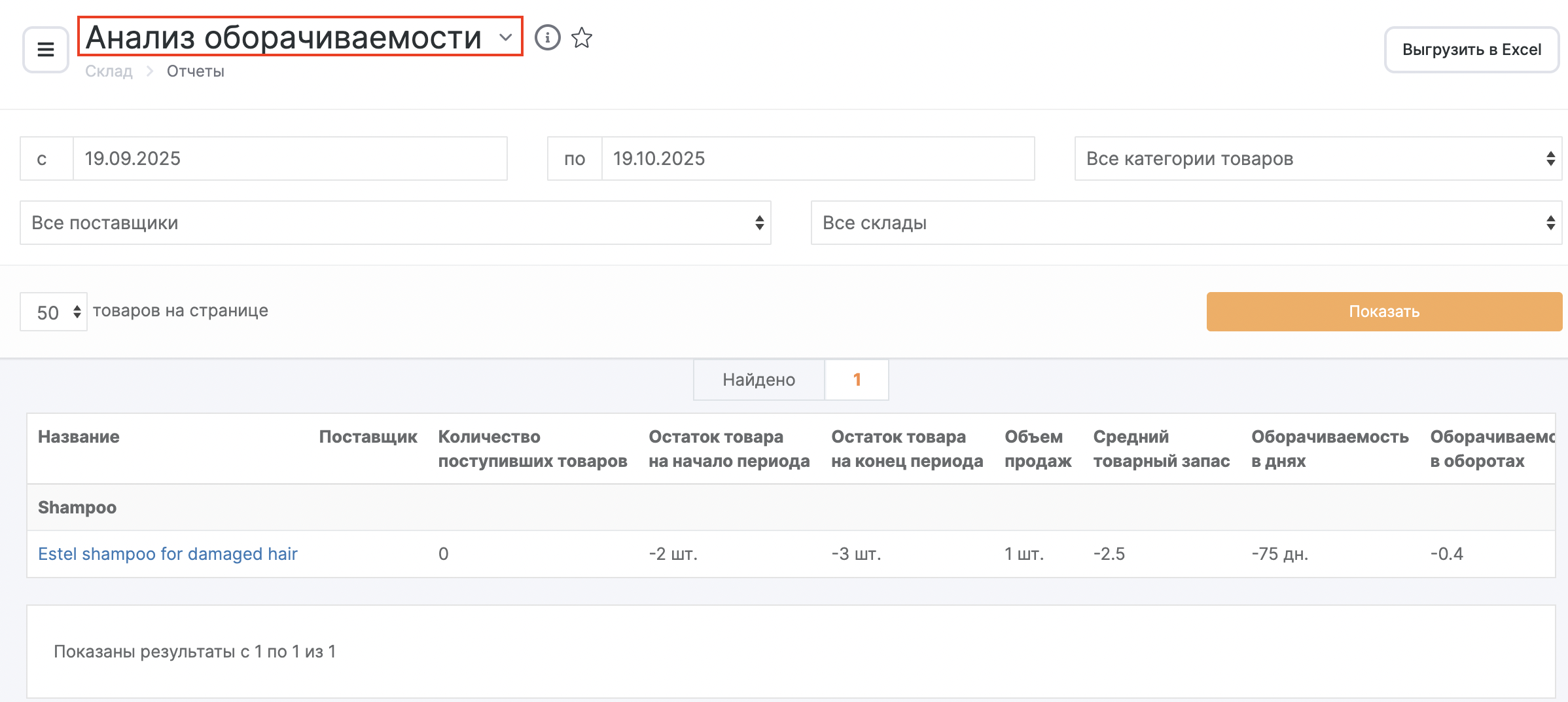Open the Все склады dropdown
The image size is (1568, 702).
[1186, 223]
